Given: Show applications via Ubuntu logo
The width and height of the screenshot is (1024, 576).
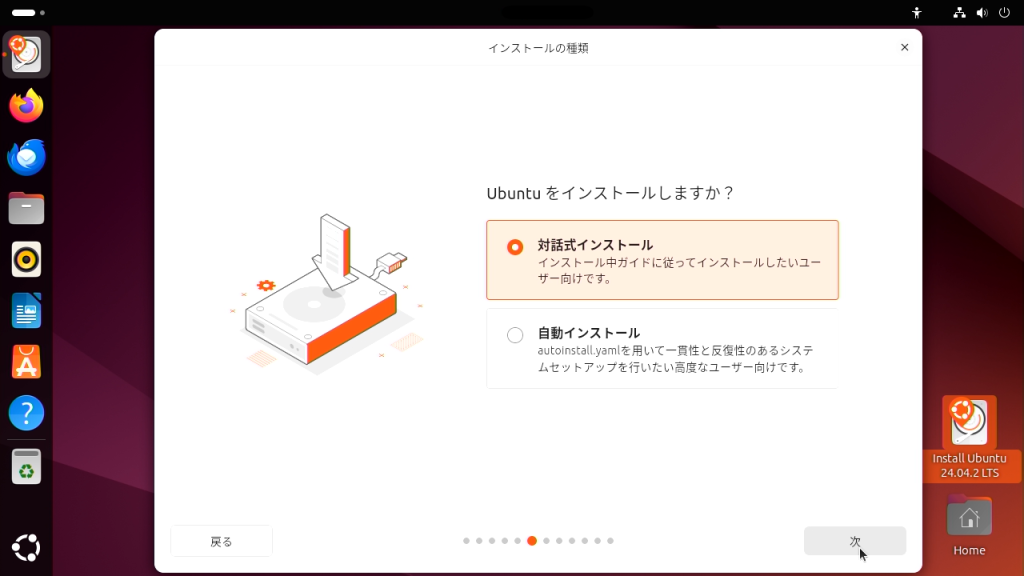Looking at the screenshot, I should (x=26, y=548).
